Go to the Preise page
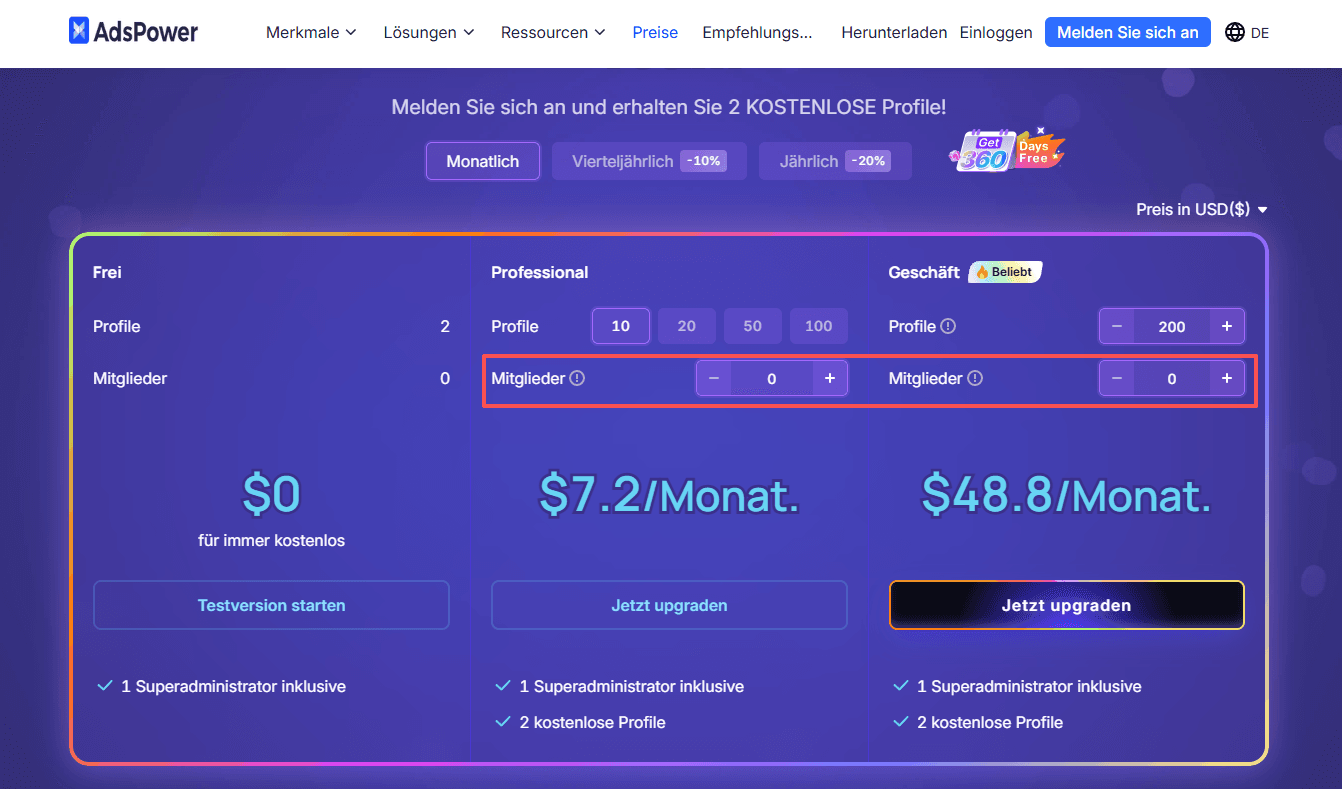 [655, 32]
